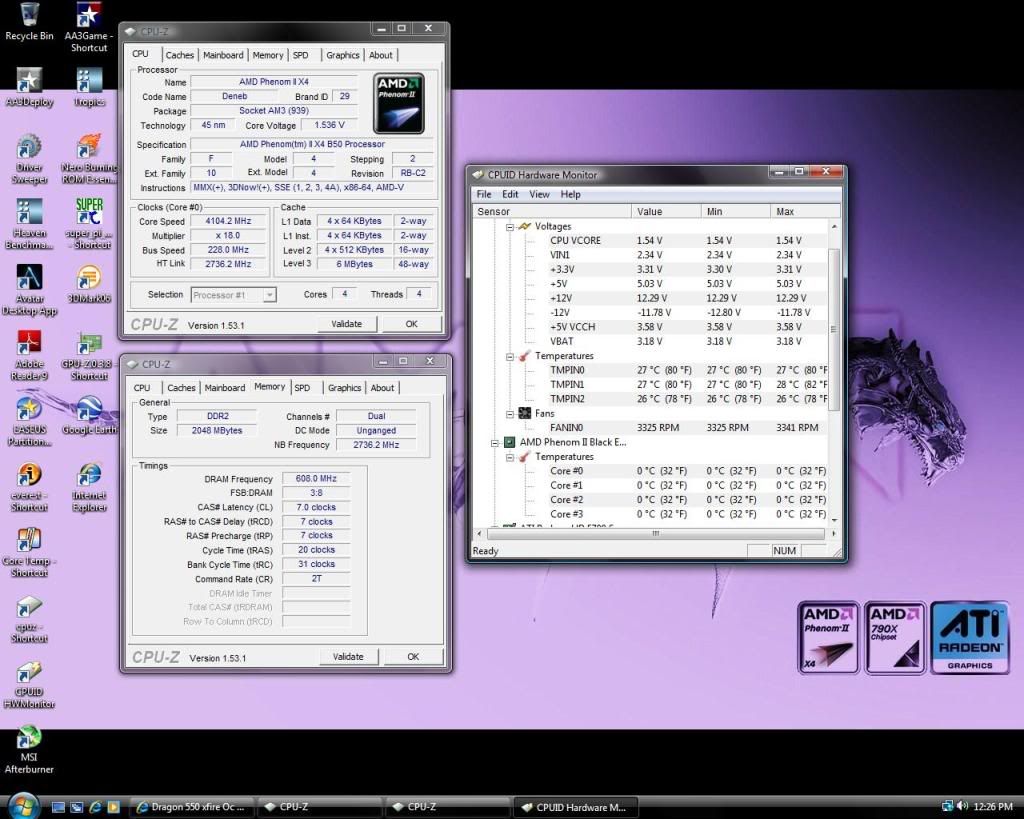Image resolution: width=1024 pixels, height=819 pixels.
Task: Click the Hardware Monitor vertical scrollbar
Action: (836, 330)
